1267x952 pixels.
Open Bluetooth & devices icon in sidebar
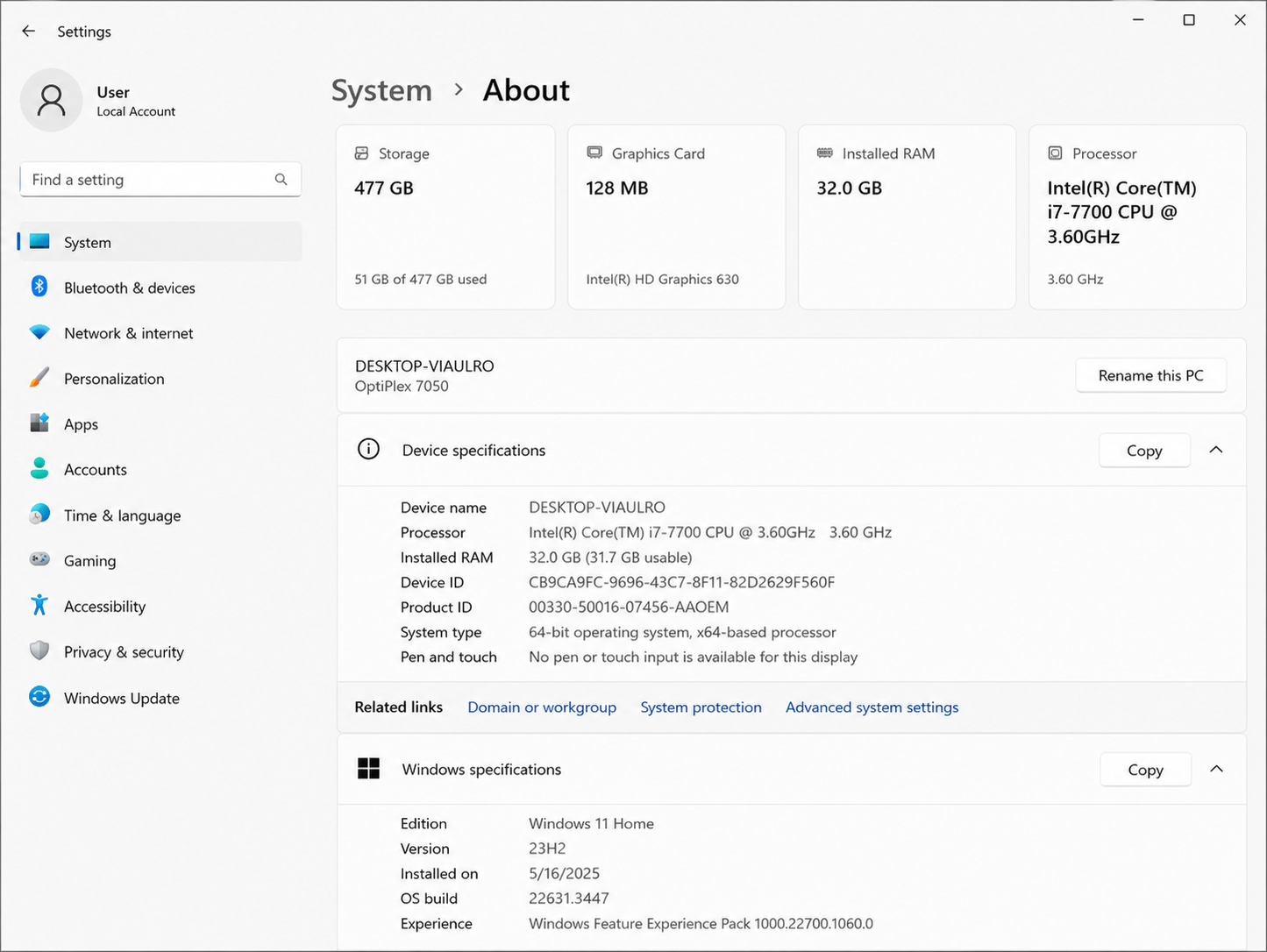[39, 287]
